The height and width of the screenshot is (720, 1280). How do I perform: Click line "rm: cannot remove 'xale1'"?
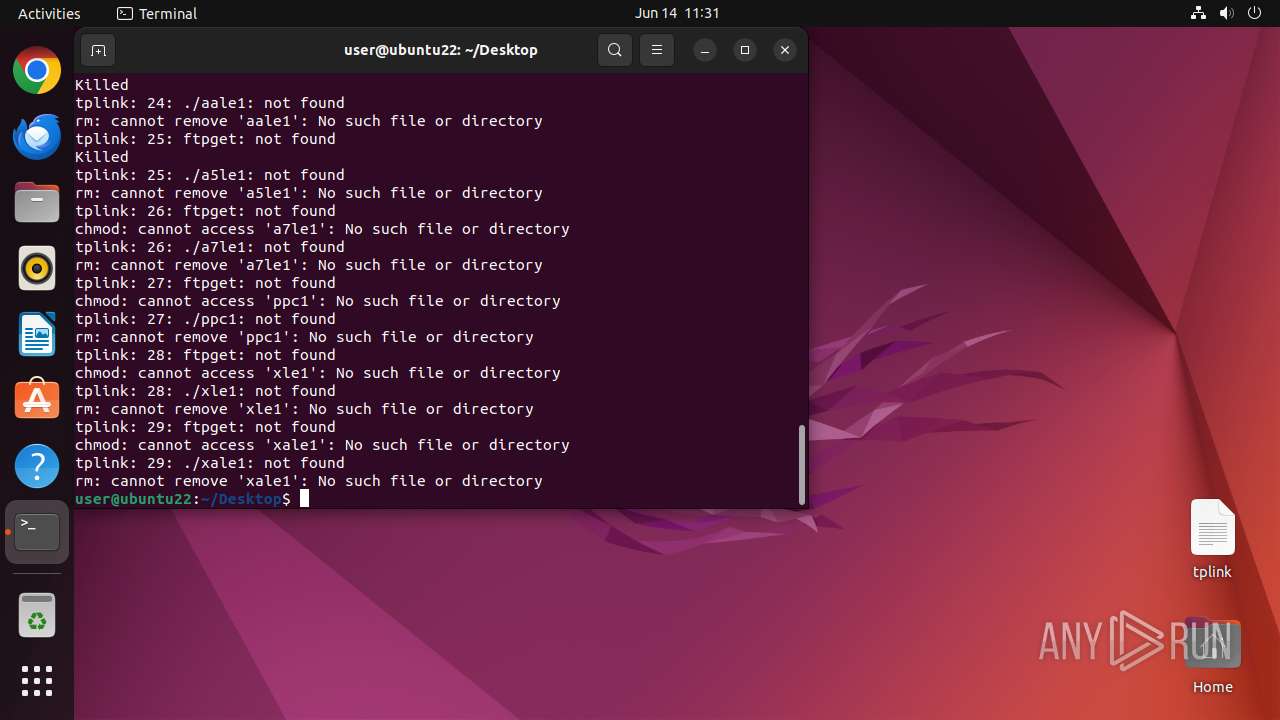tap(309, 481)
